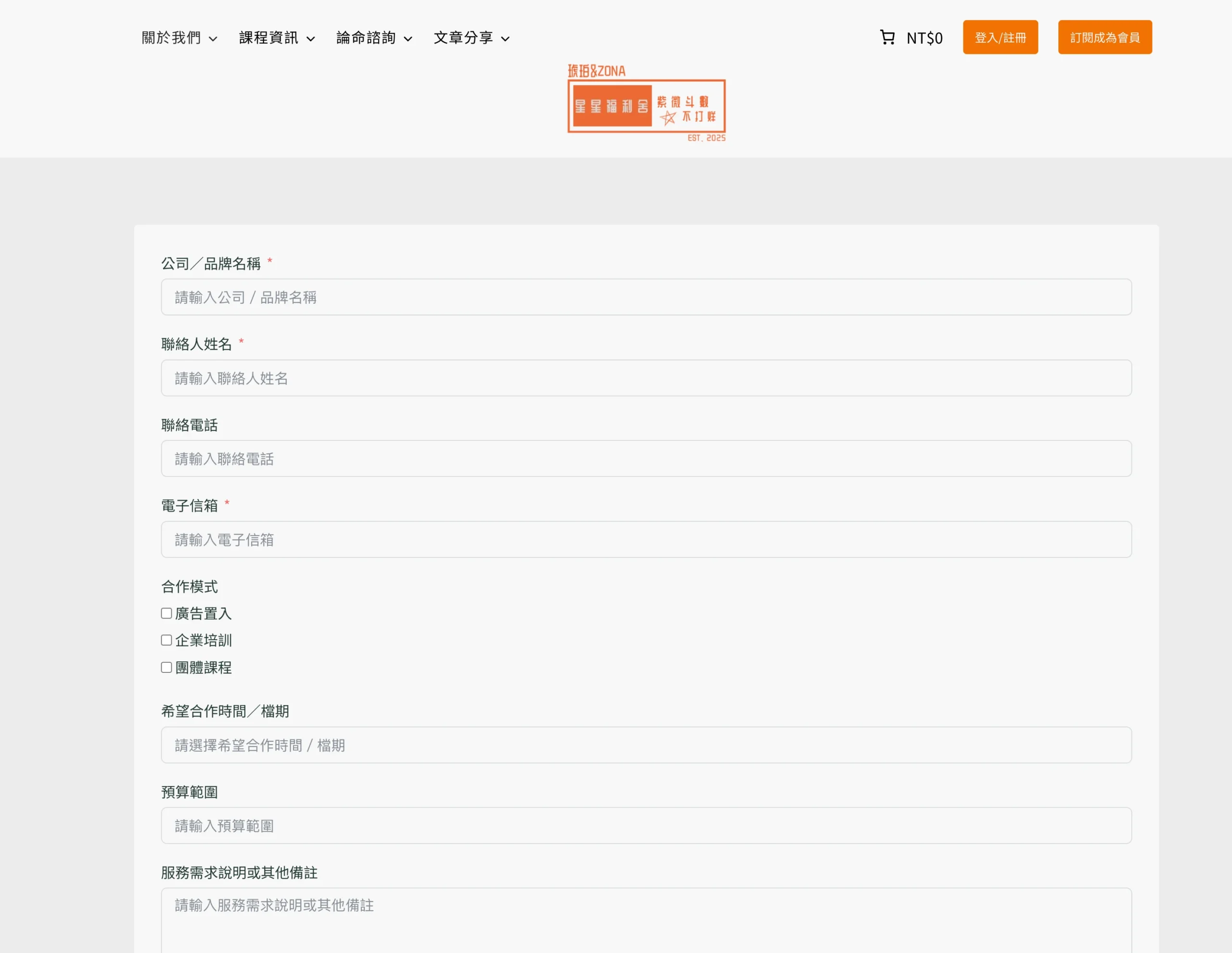This screenshot has width=1232, height=953.
Task: Open the 課程資訊 menu item
Action: (269, 38)
